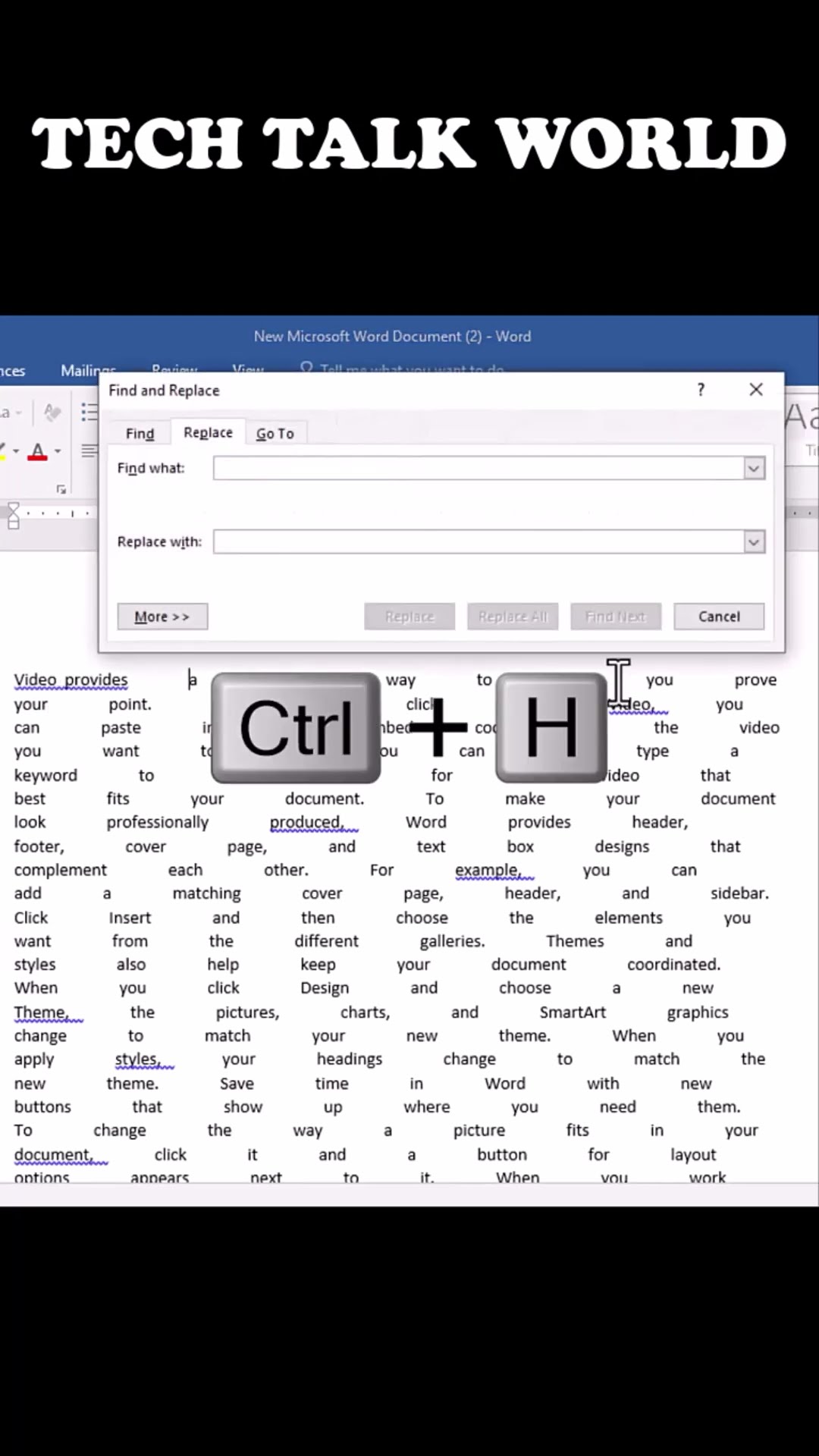Click the Find Next button
Screen dimensions: 819x1456
pos(616,617)
